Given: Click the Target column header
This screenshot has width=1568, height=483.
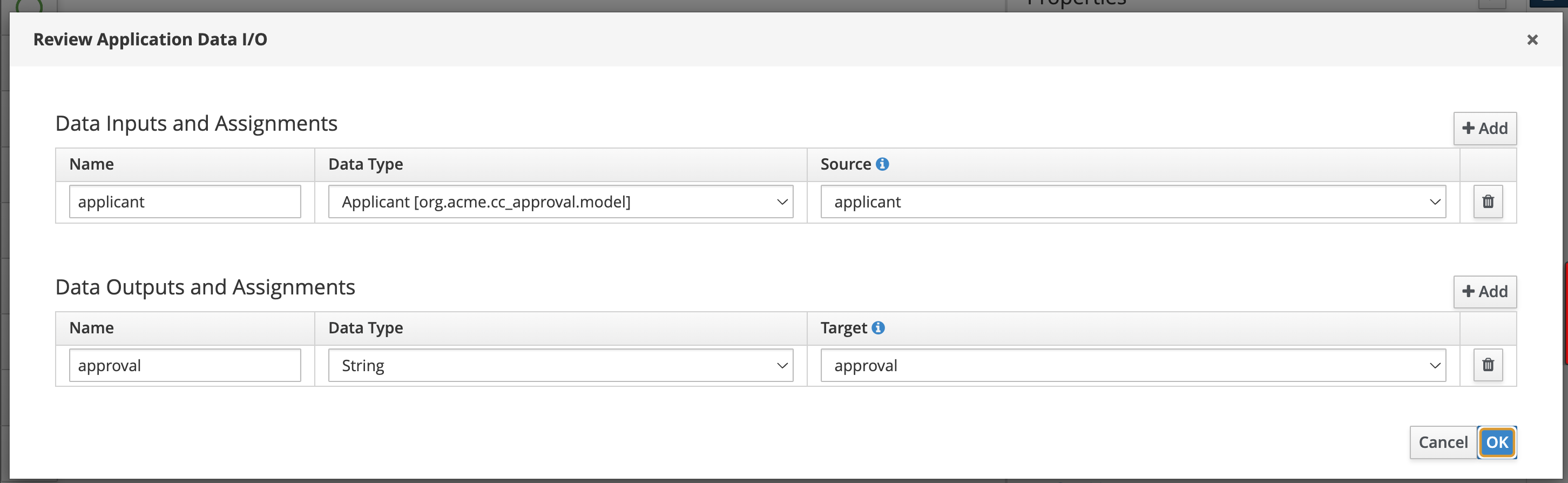Looking at the screenshot, I should click(843, 328).
